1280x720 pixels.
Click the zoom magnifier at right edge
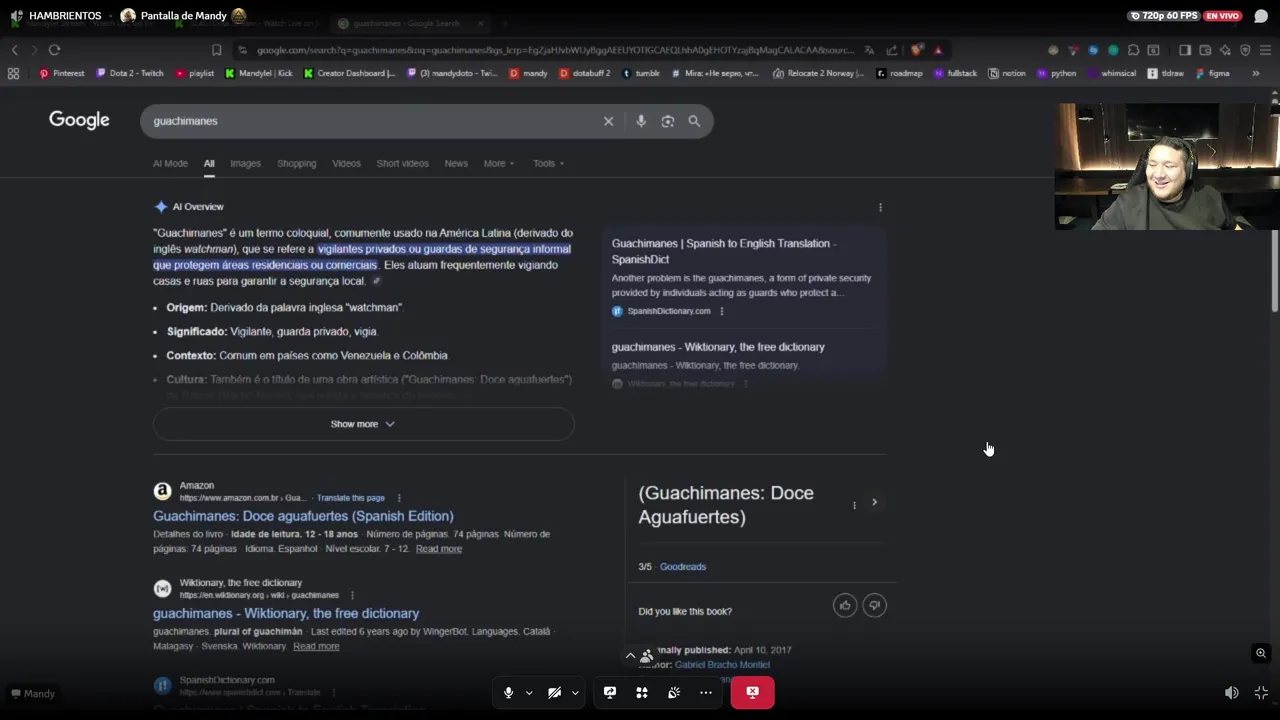(x=1261, y=653)
